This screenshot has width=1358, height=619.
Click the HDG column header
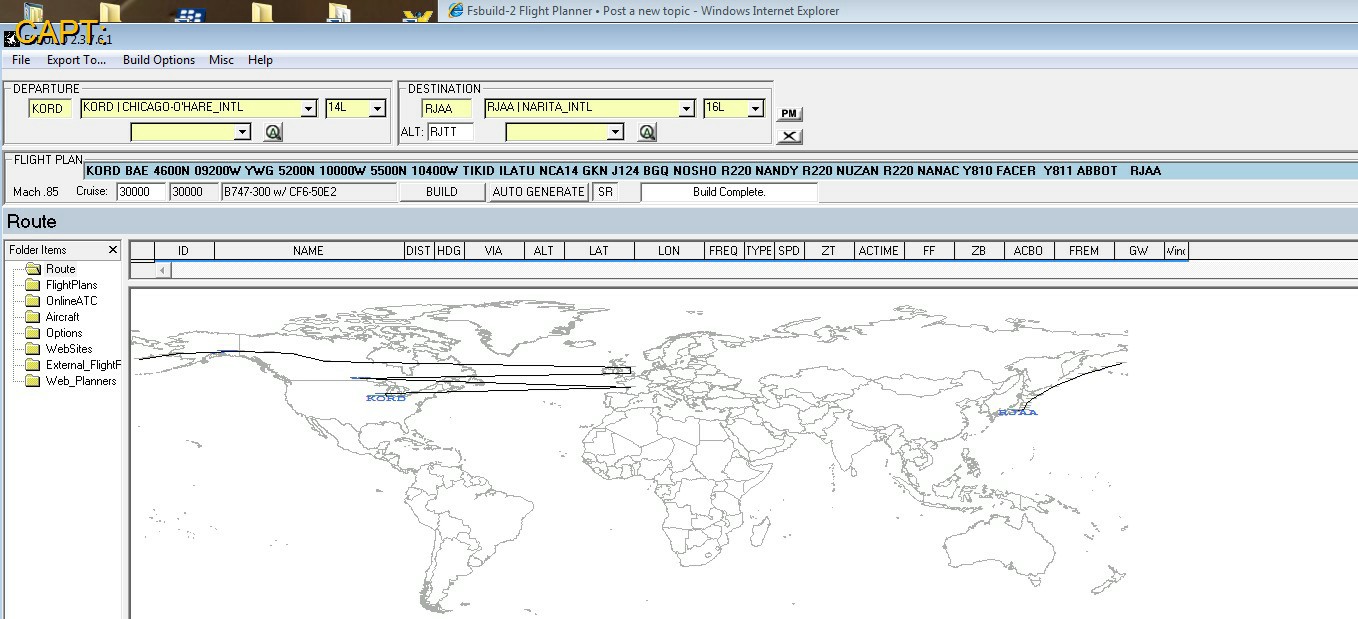(x=449, y=251)
